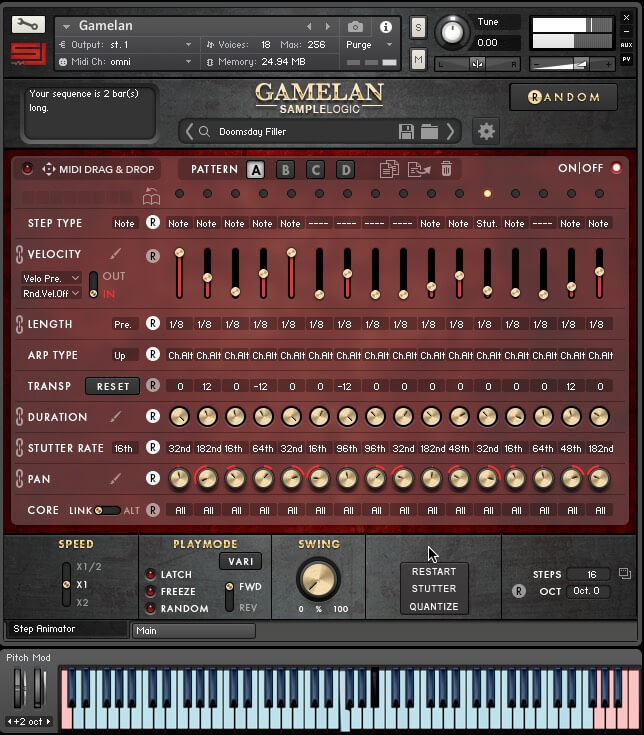The width and height of the screenshot is (644, 735).
Task: Toggle the Velocity link chain icon
Action: 19,254
